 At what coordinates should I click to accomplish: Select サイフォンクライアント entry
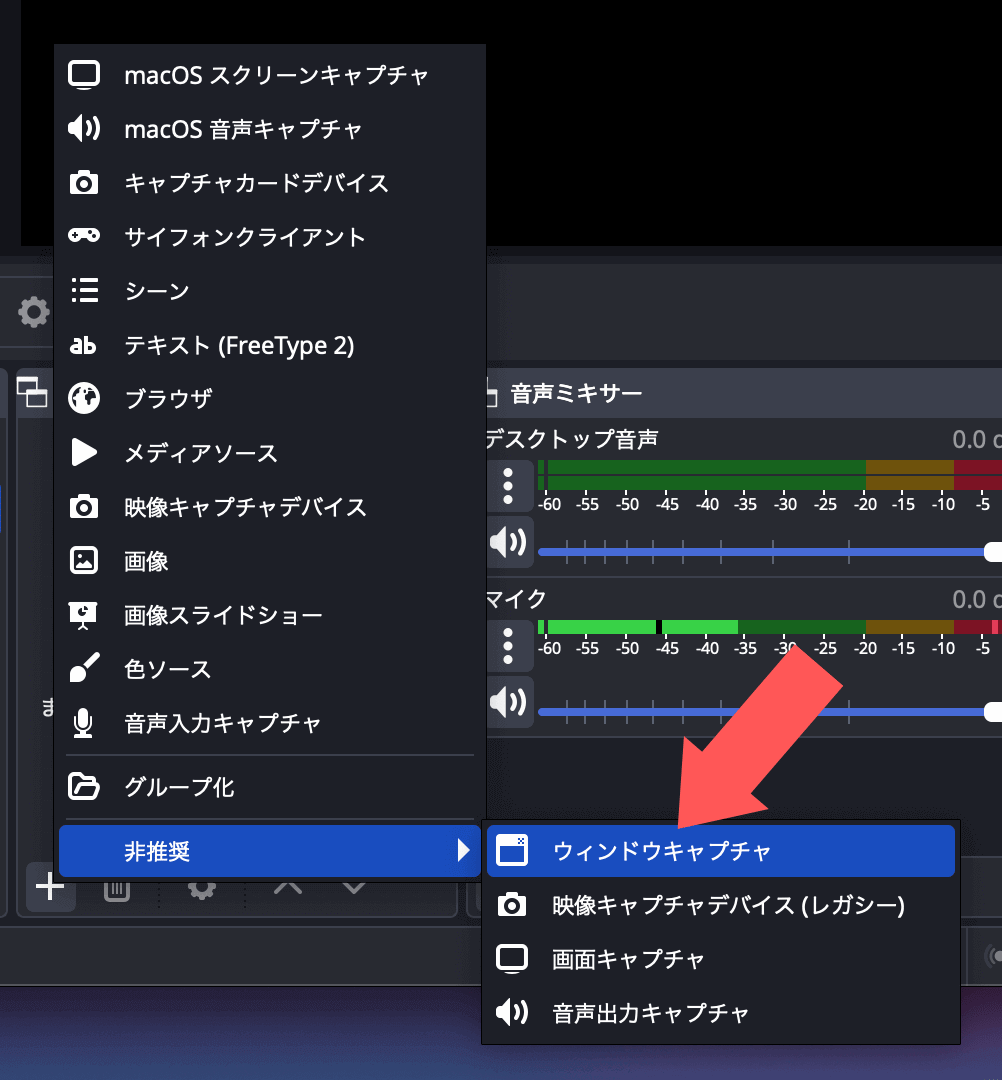pos(270,237)
